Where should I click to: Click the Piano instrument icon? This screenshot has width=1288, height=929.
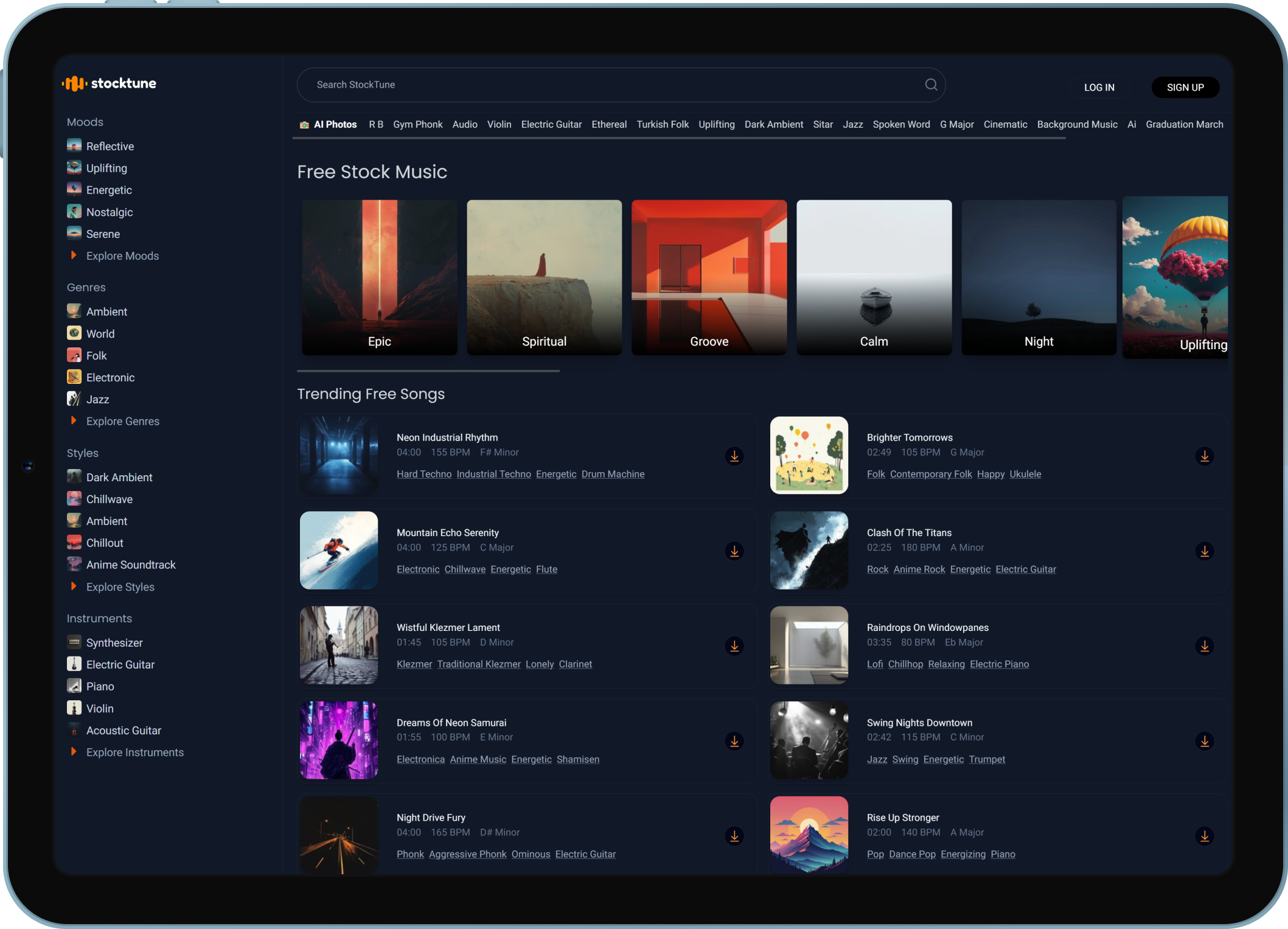(x=74, y=686)
